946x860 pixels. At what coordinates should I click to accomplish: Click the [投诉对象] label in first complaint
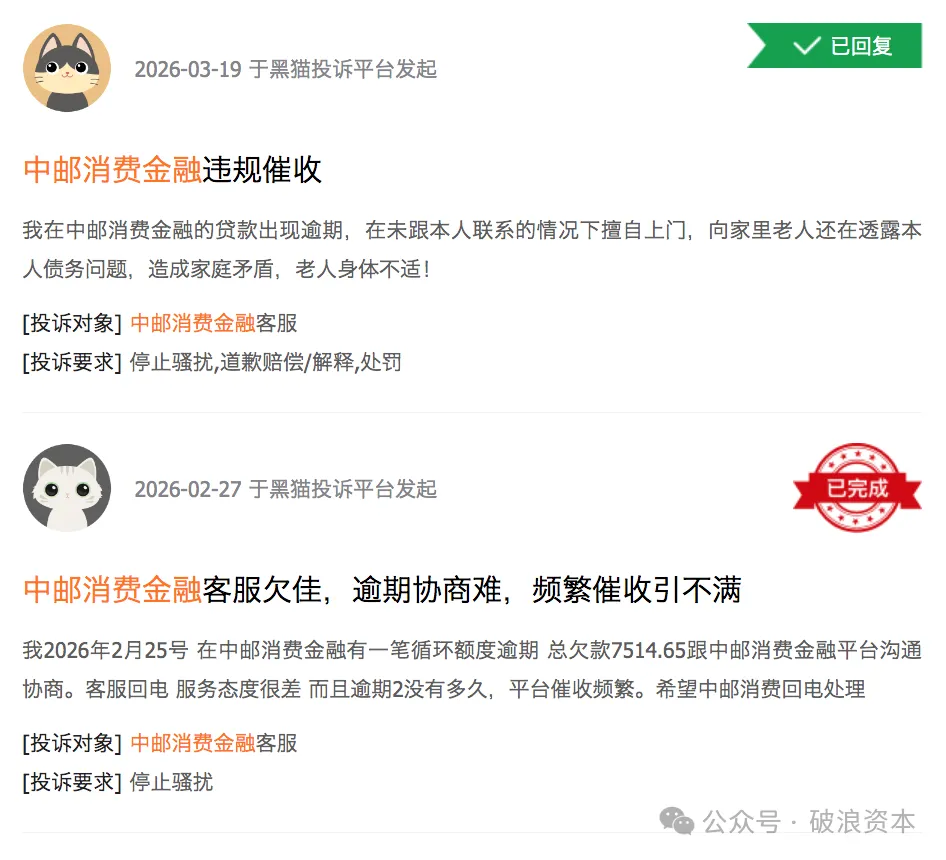pyautogui.click(x=72, y=323)
